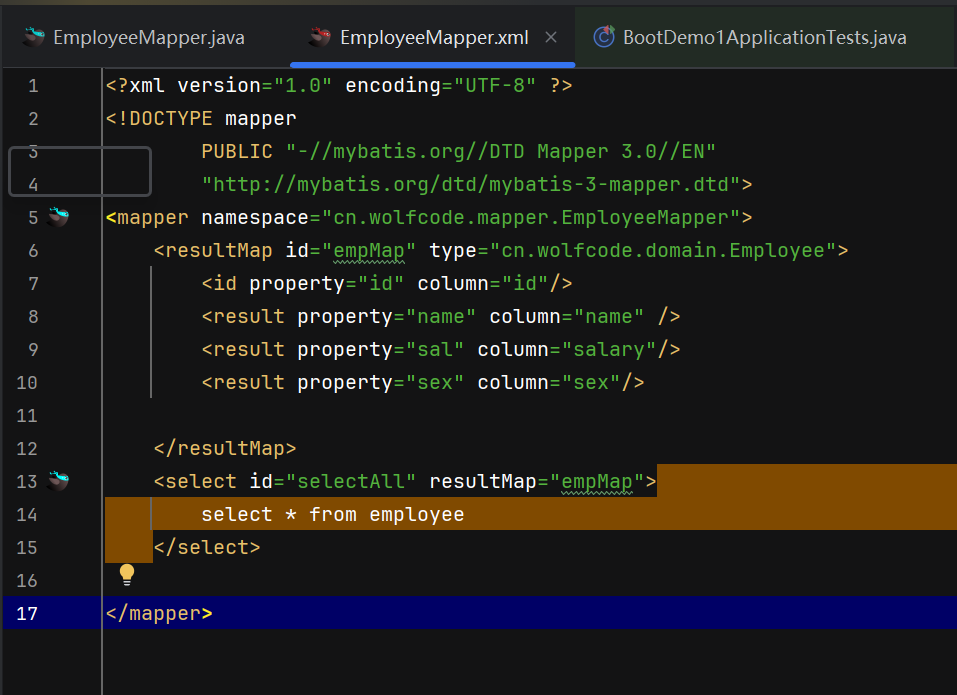Viewport: 957px width, 695px height.
Task: Click the DOCTYPE mapper declaration on line 2
Action: [201, 118]
